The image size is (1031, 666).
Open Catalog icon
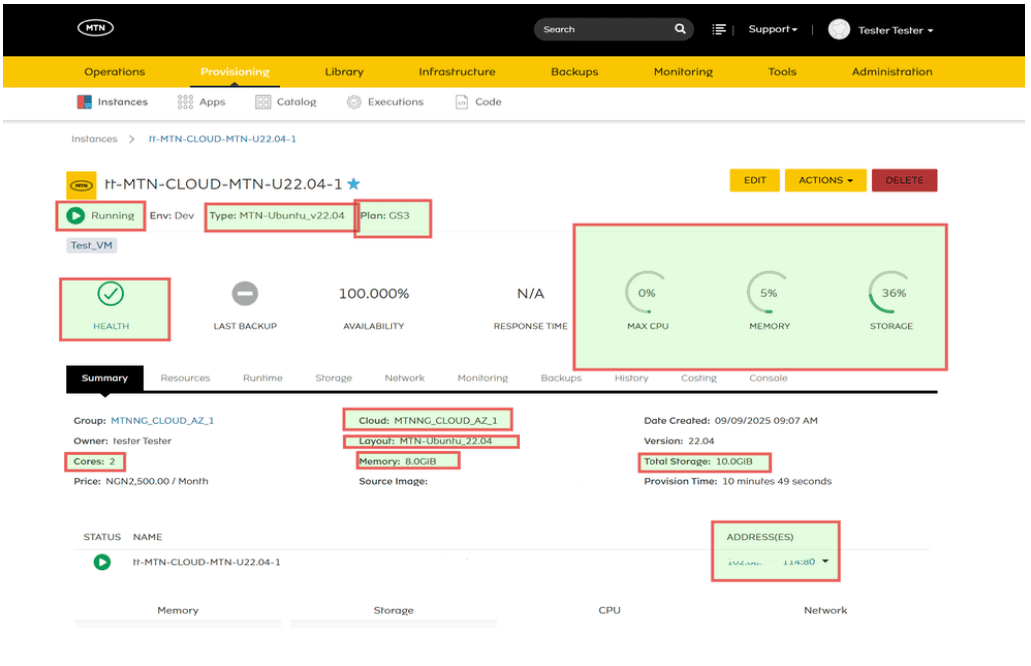[x=263, y=102]
